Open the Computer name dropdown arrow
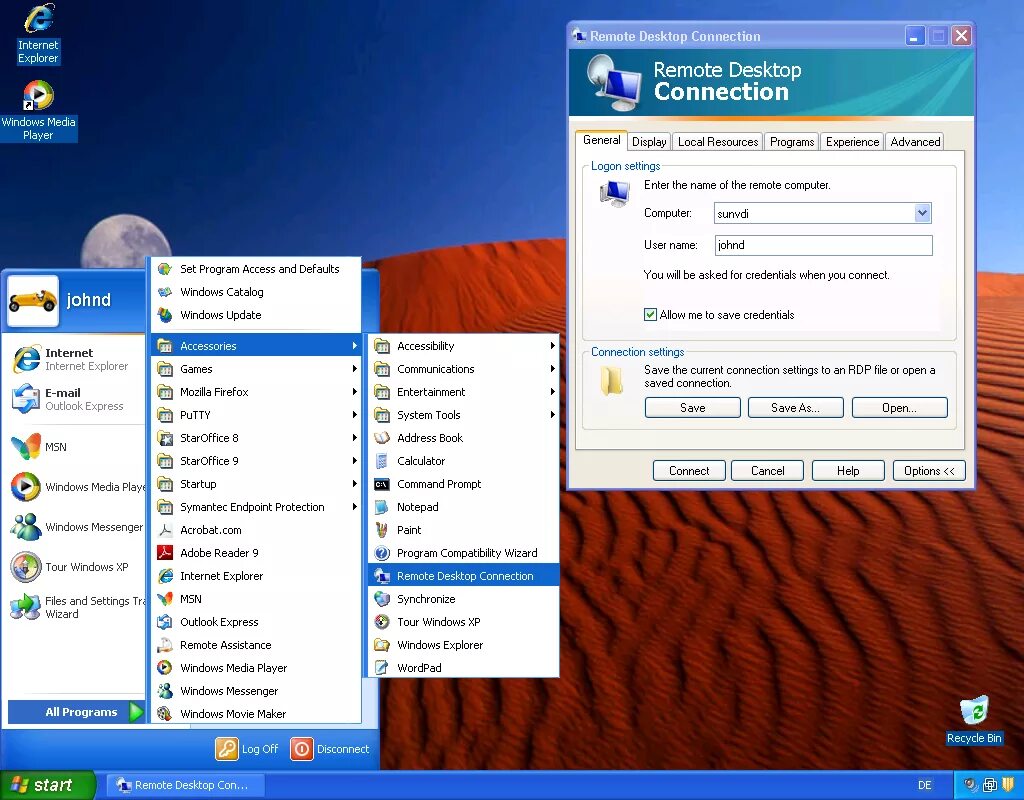Screen dimensions: 1024x800 pyautogui.click(x=922, y=213)
